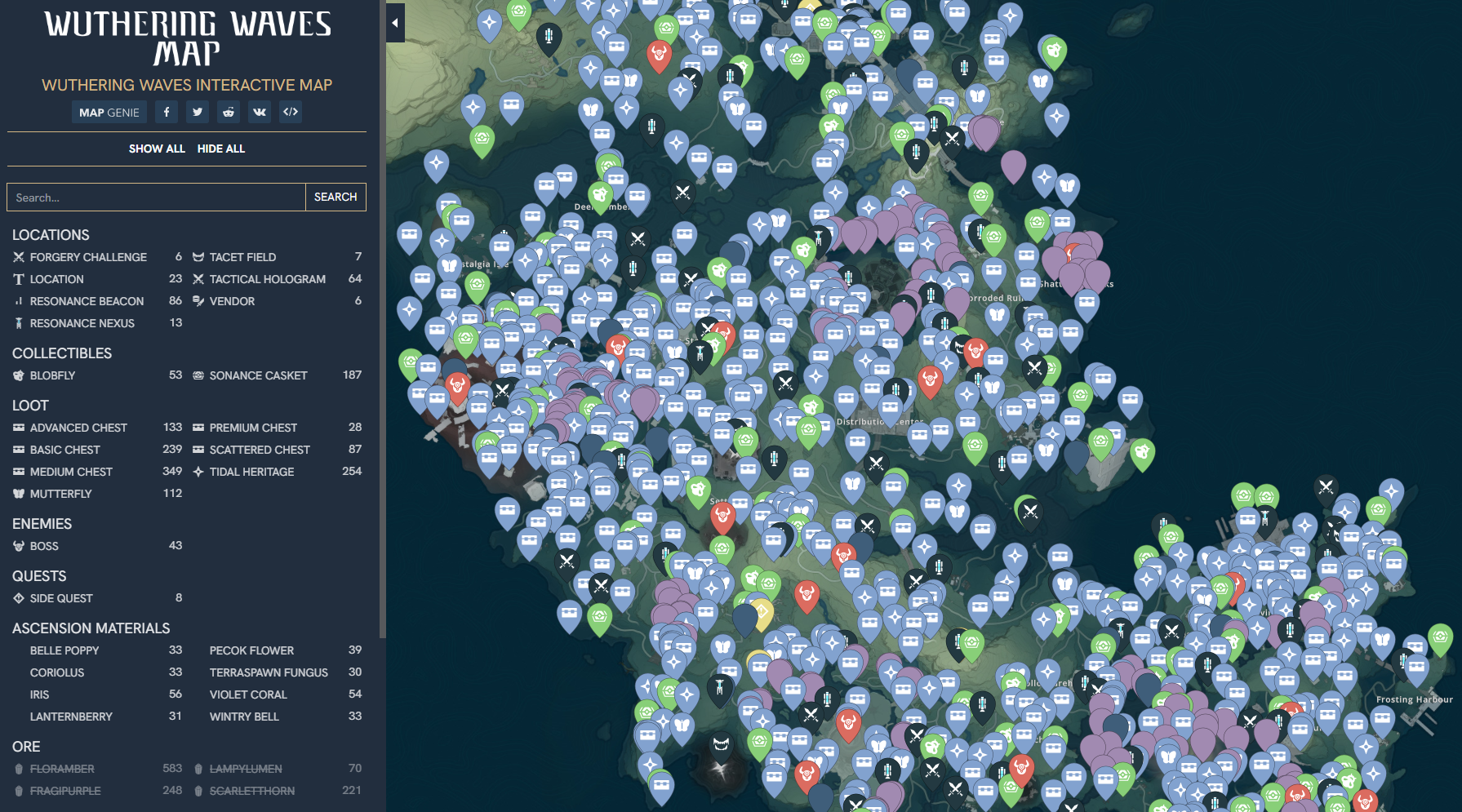Click the Advanced Chest icon
The width and height of the screenshot is (1462, 812).
tap(19, 428)
